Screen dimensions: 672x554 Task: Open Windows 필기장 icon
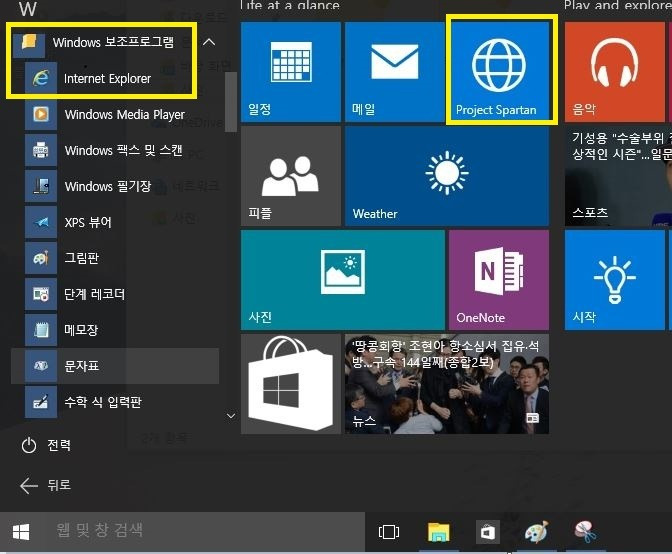coord(41,186)
